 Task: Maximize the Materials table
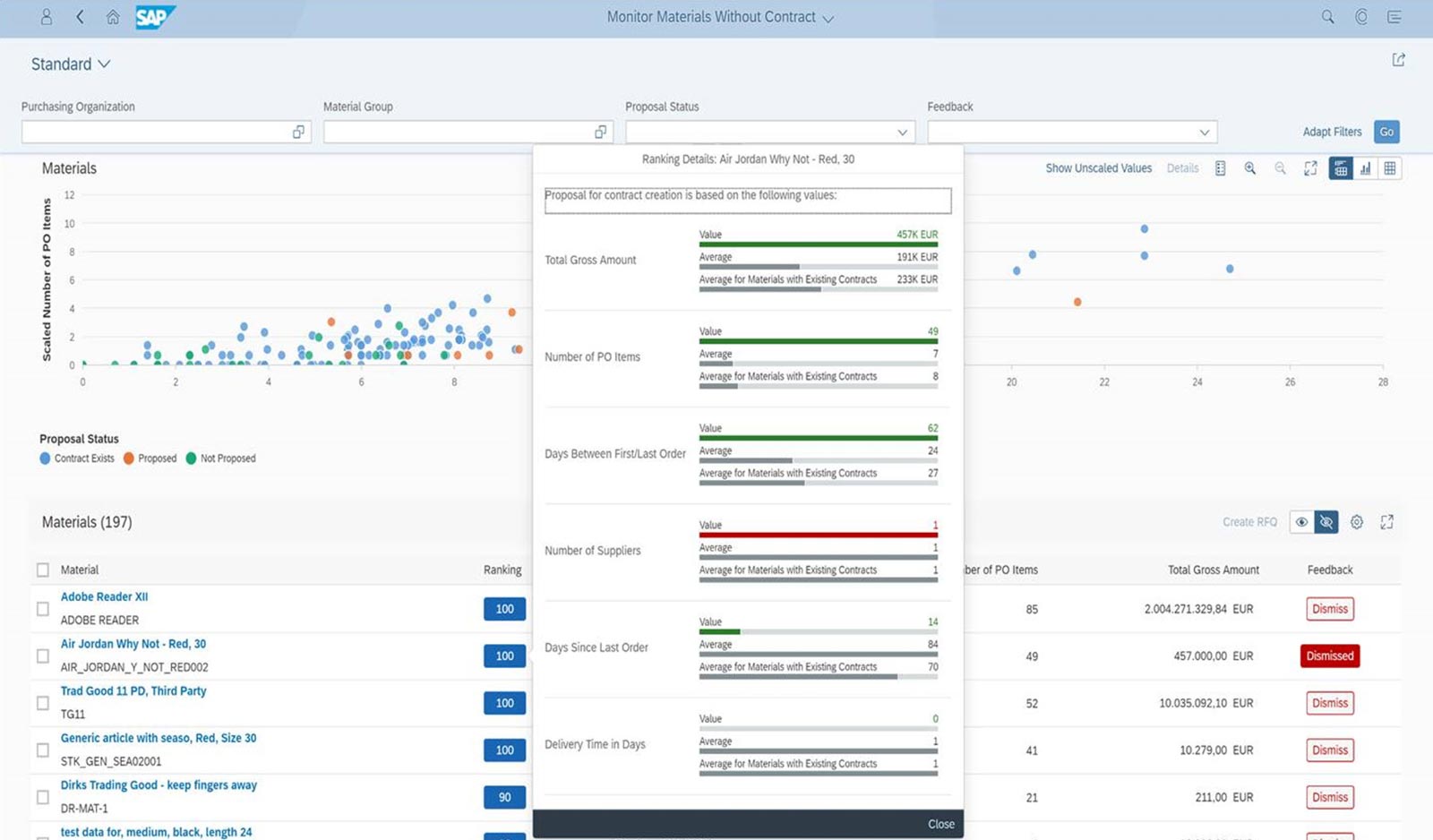pyautogui.click(x=1386, y=522)
